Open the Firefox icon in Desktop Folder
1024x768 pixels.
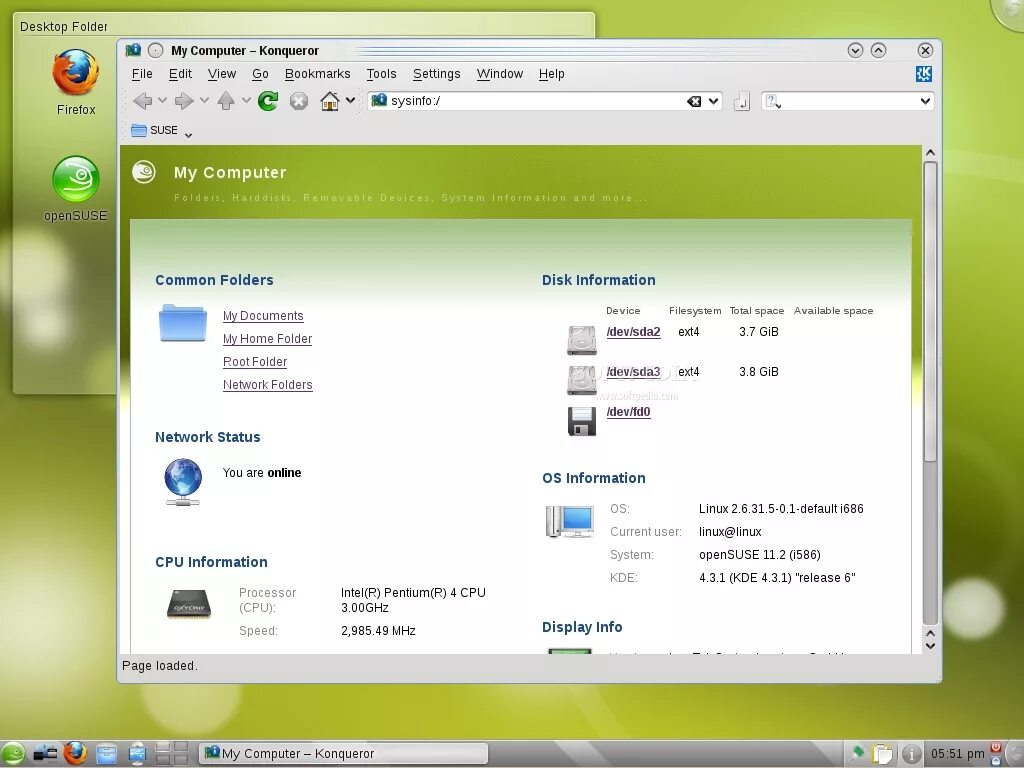point(76,72)
